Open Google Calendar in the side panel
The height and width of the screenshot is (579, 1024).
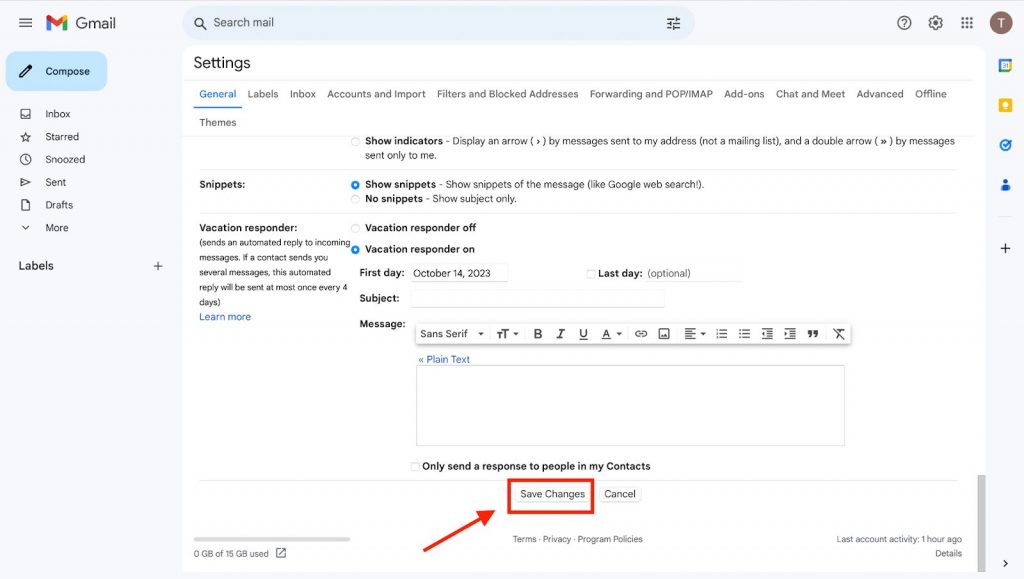click(1005, 64)
